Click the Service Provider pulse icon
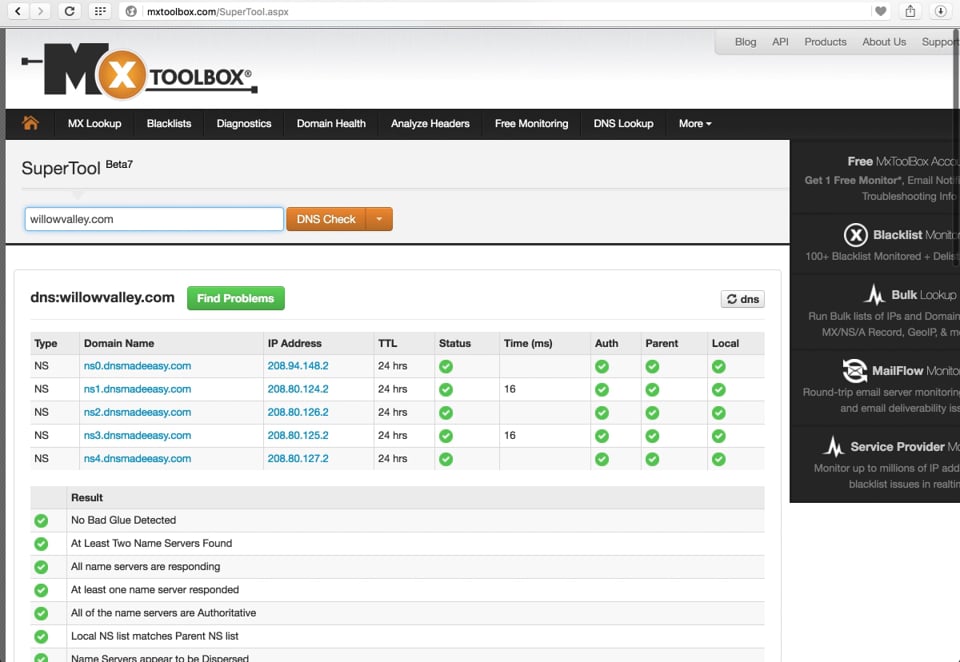The width and height of the screenshot is (960, 662). (833, 446)
